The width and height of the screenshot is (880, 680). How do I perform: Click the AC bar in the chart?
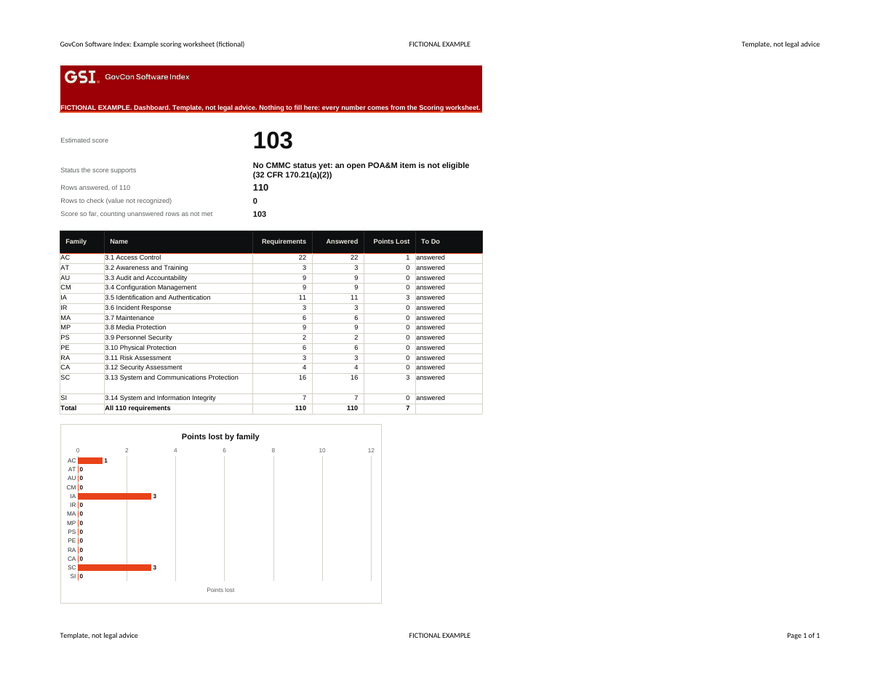click(x=90, y=461)
